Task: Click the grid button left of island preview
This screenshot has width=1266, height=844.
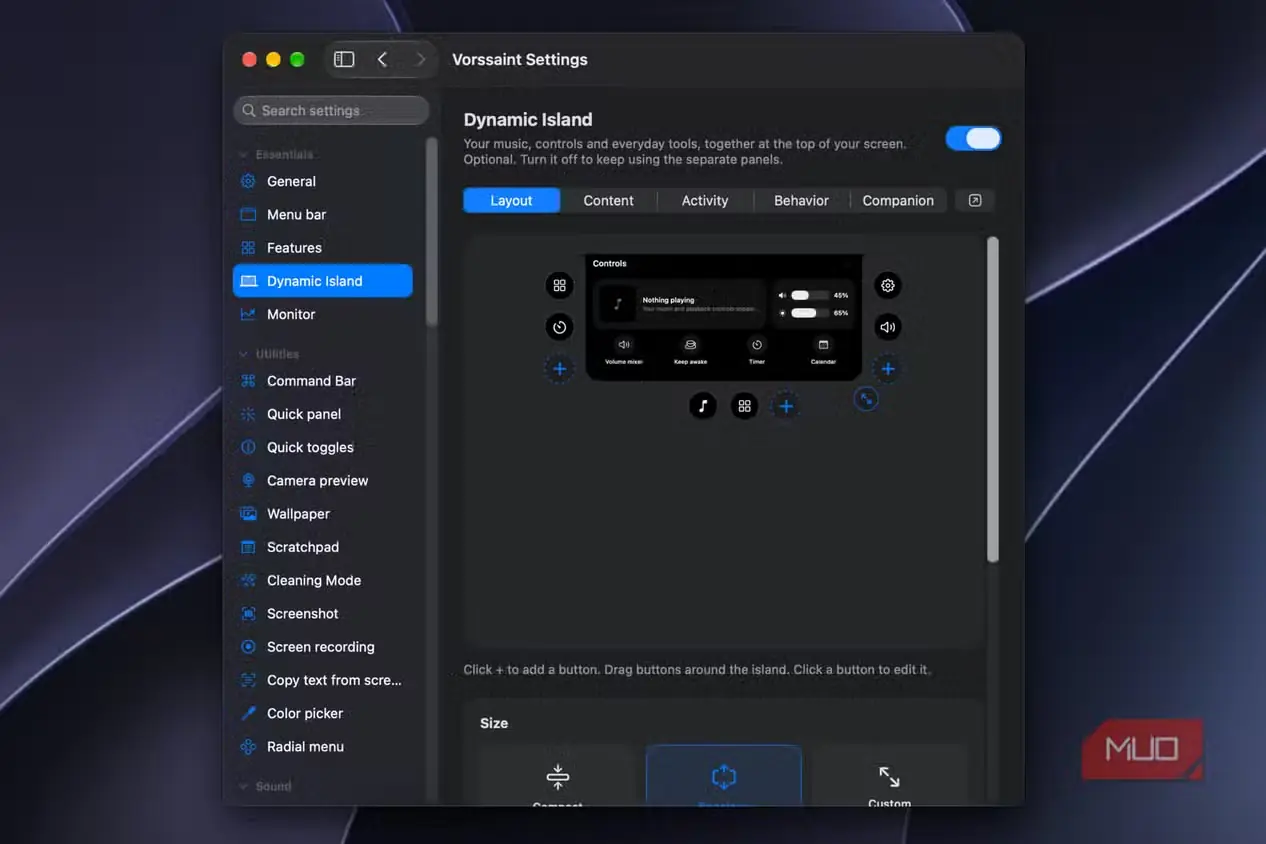Action: [560, 286]
